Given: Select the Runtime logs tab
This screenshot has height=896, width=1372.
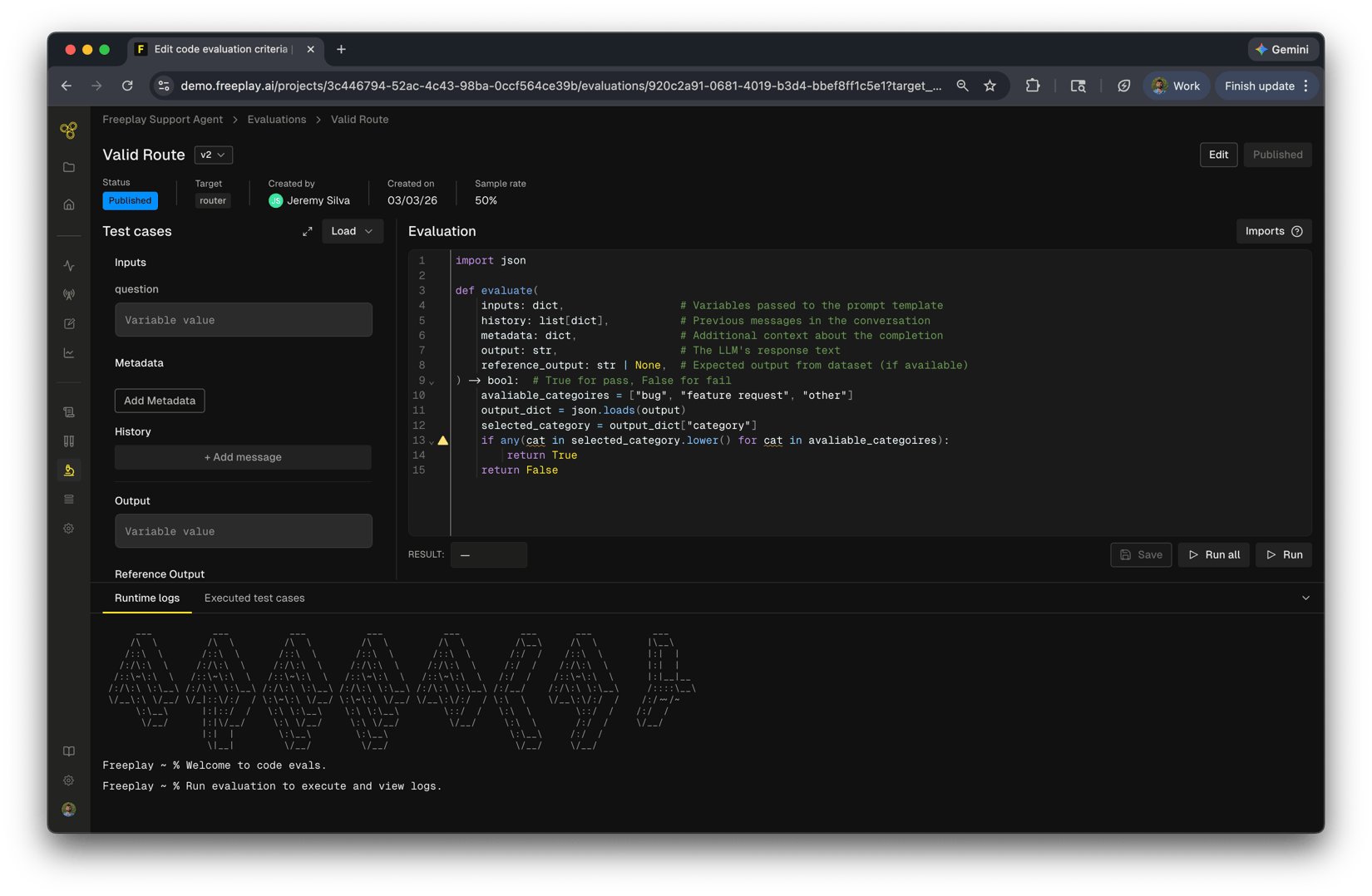Looking at the screenshot, I should pyautogui.click(x=147, y=598).
